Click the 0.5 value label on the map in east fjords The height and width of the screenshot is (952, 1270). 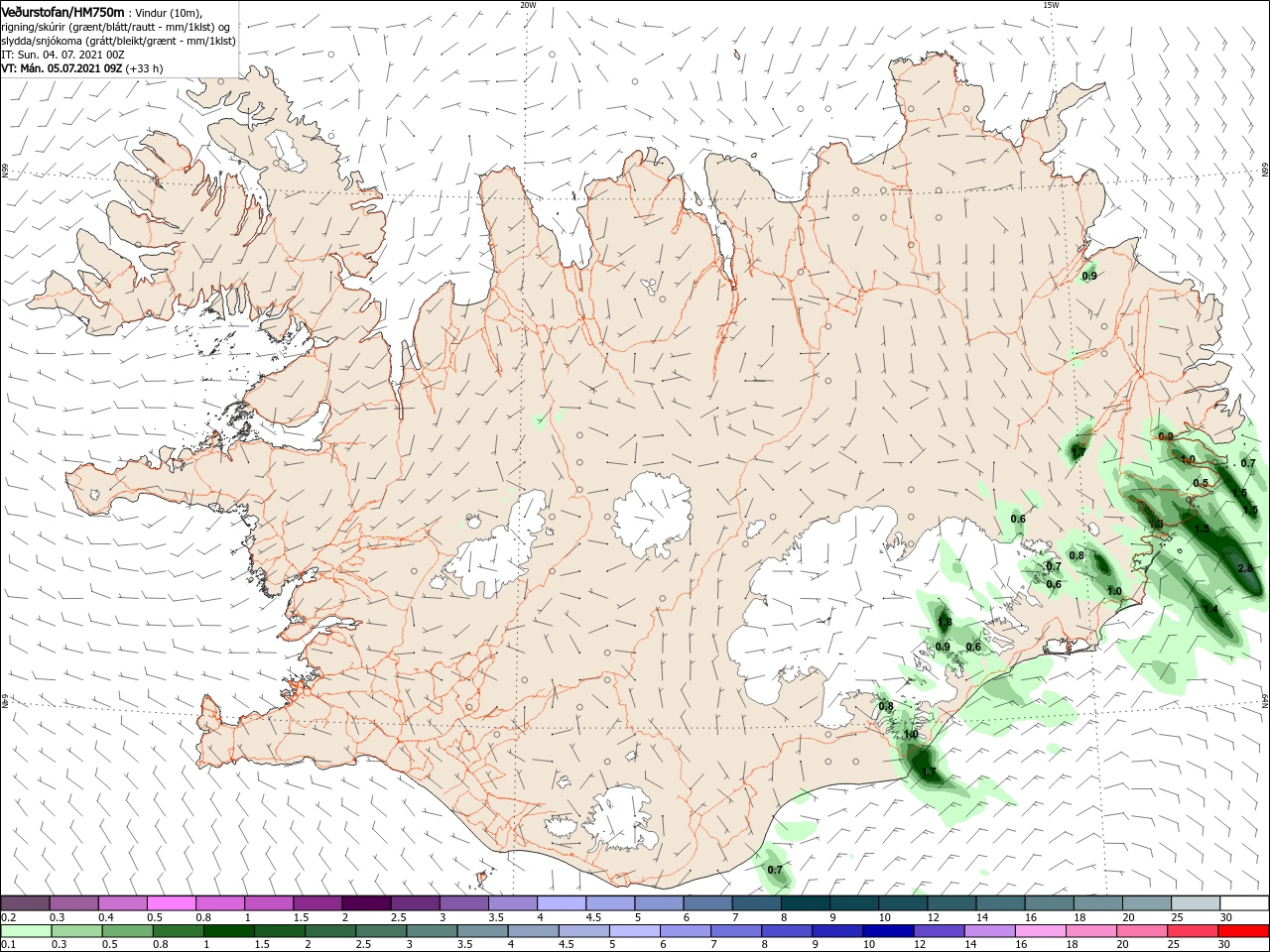[x=1201, y=483]
